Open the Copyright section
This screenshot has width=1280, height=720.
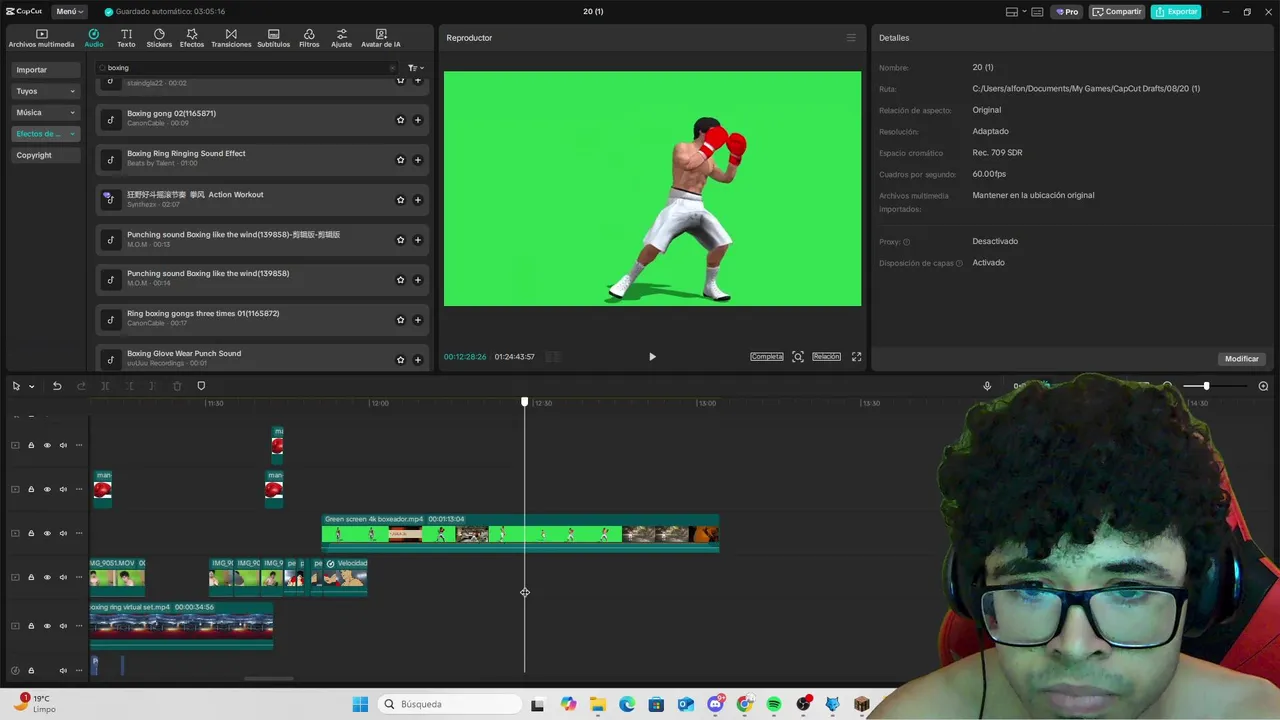tap(46, 155)
